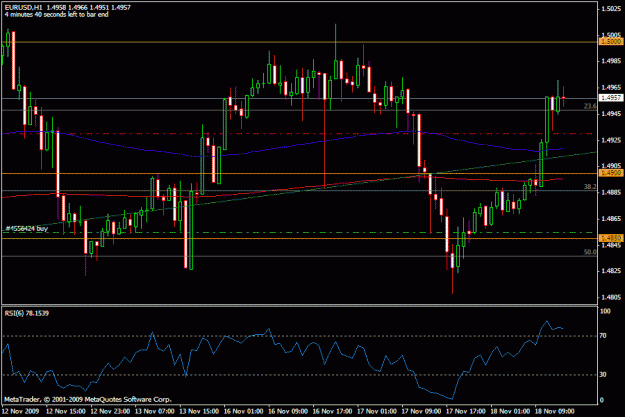Click the RSI 70 level label
This screenshot has height=417, width=625.
(x=603, y=336)
